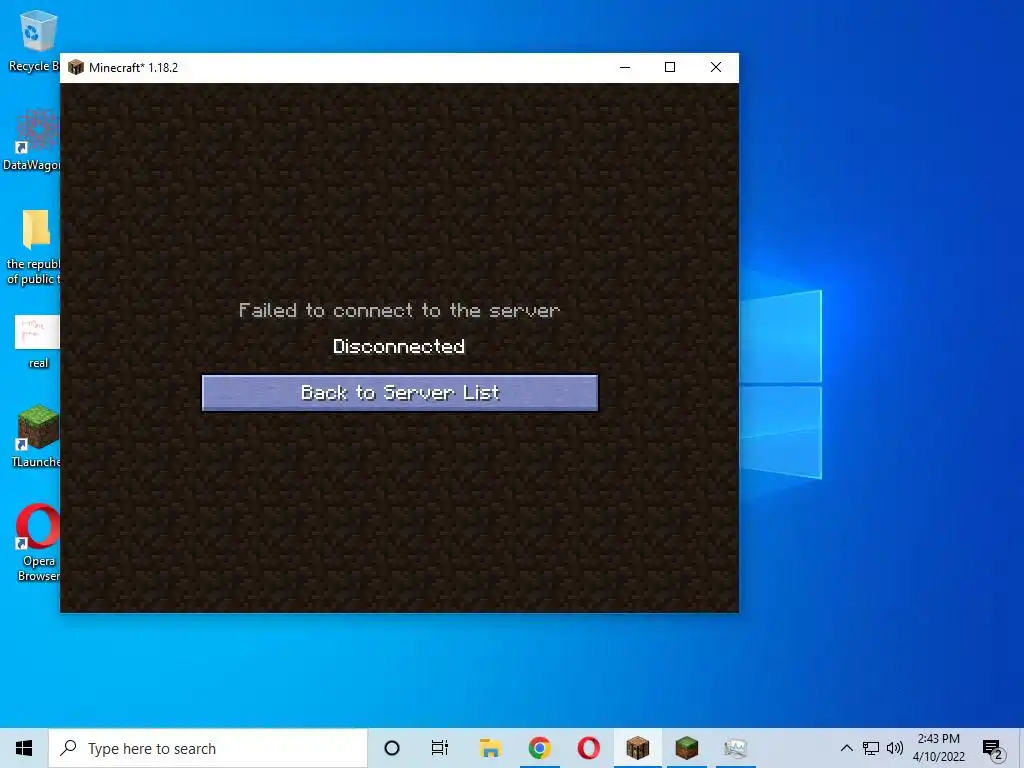This screenshot has width=1024, height=768.
Task: Close the Minecraft 1.18.2 window
Action: 716,67
